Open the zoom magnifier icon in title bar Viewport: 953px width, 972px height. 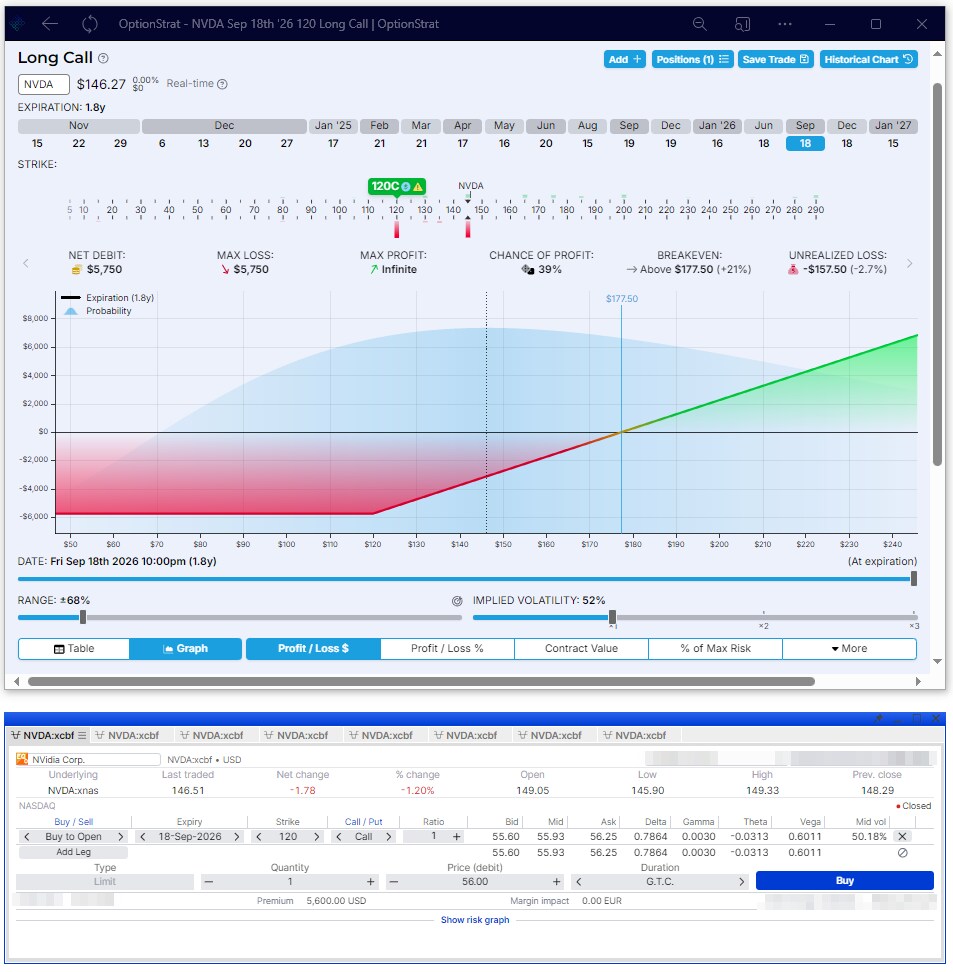click(700, 24)
